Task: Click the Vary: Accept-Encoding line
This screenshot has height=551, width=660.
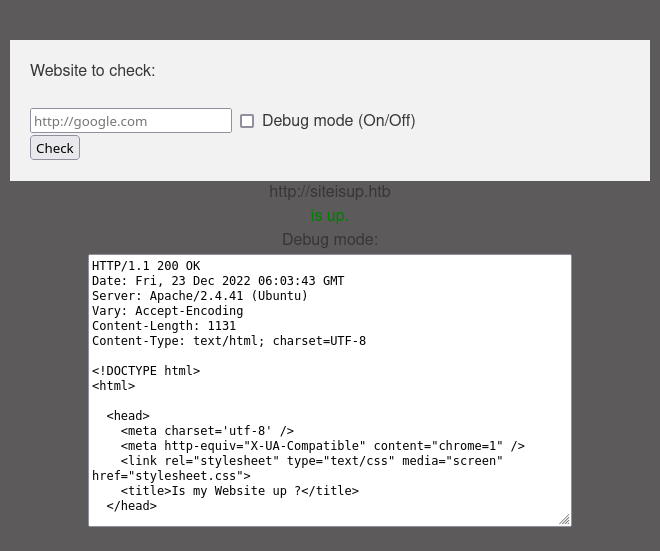Action: (x=168, y=311)
